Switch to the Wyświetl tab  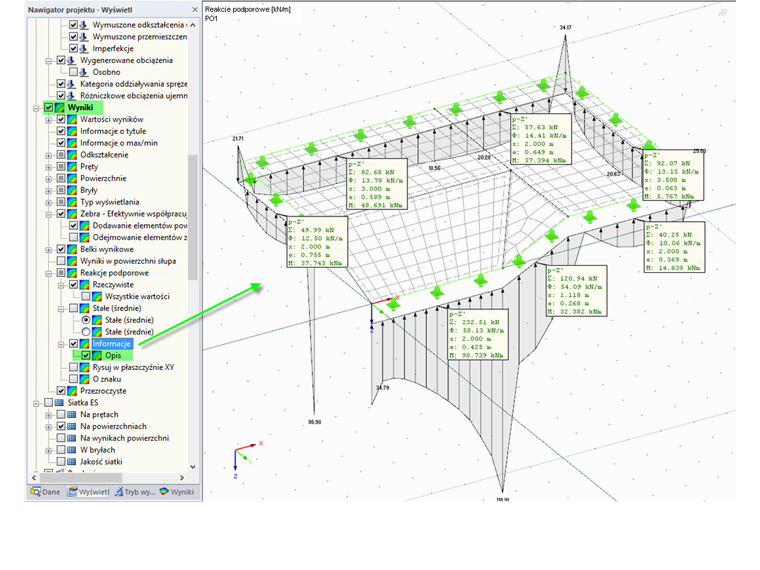coord(88,492)
